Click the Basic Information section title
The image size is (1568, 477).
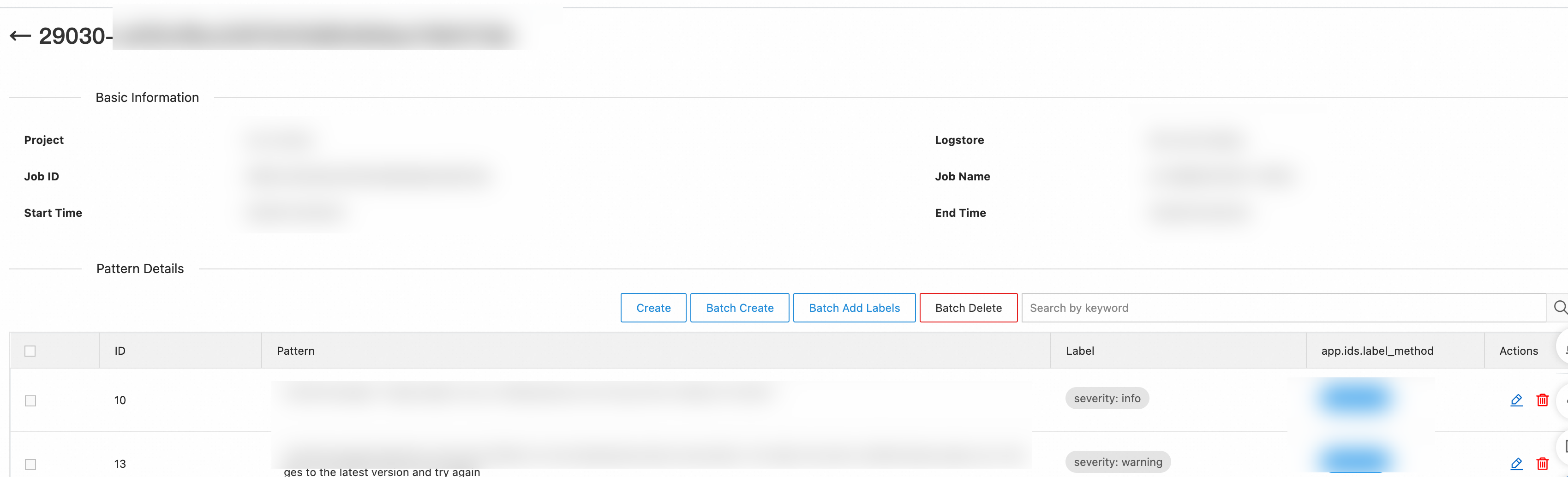(x=147, y=97)
